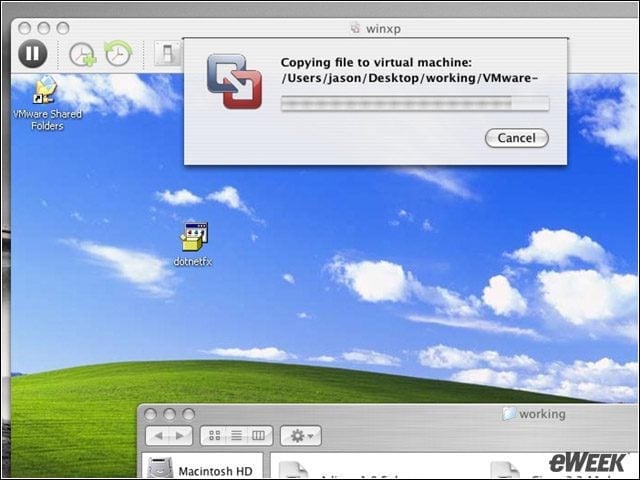
Task: Click the winxp window title icon
Action: tap(356, 28)
